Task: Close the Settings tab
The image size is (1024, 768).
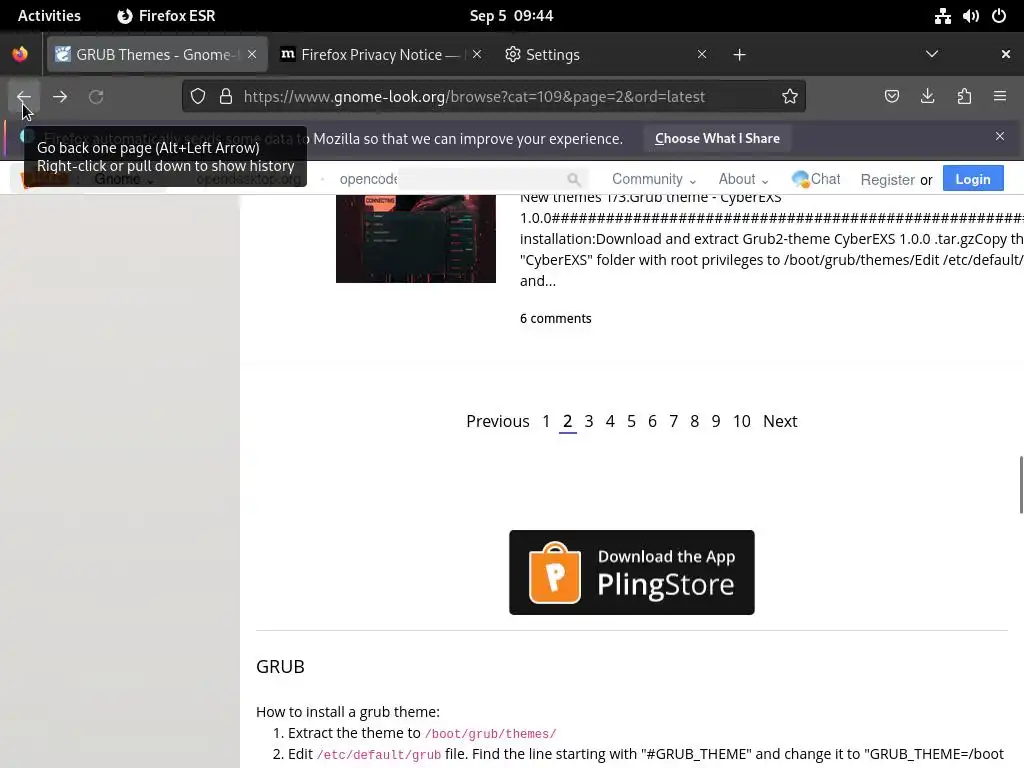Action: pos(702,54)
